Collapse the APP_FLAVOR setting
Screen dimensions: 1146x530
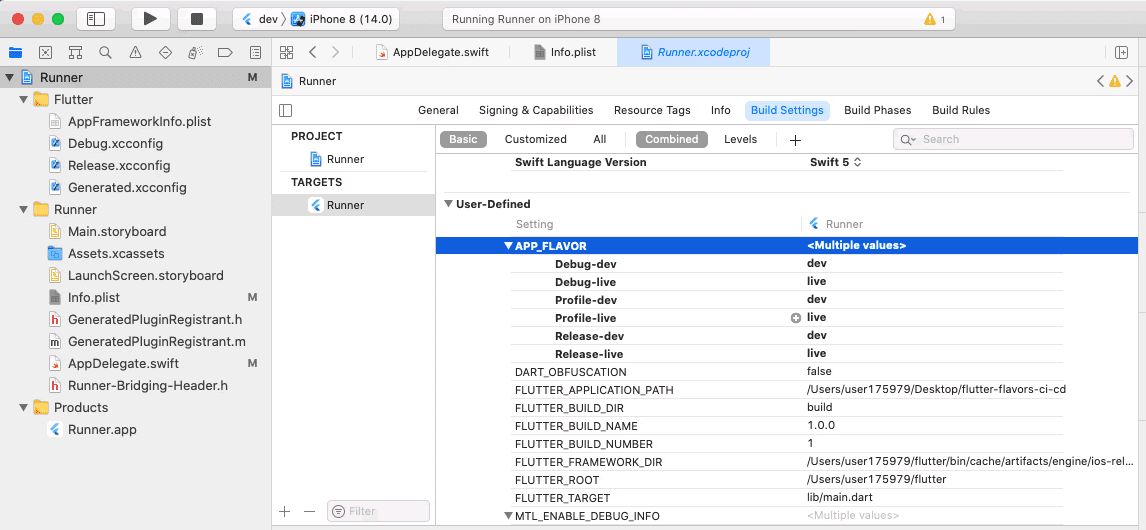pyautogui.click(x=508, y=246)
